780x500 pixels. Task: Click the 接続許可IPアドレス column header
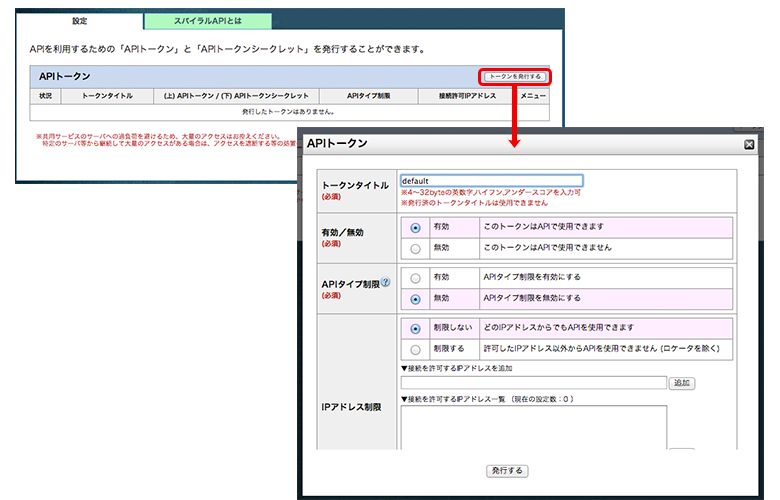[x=461, y=96]
